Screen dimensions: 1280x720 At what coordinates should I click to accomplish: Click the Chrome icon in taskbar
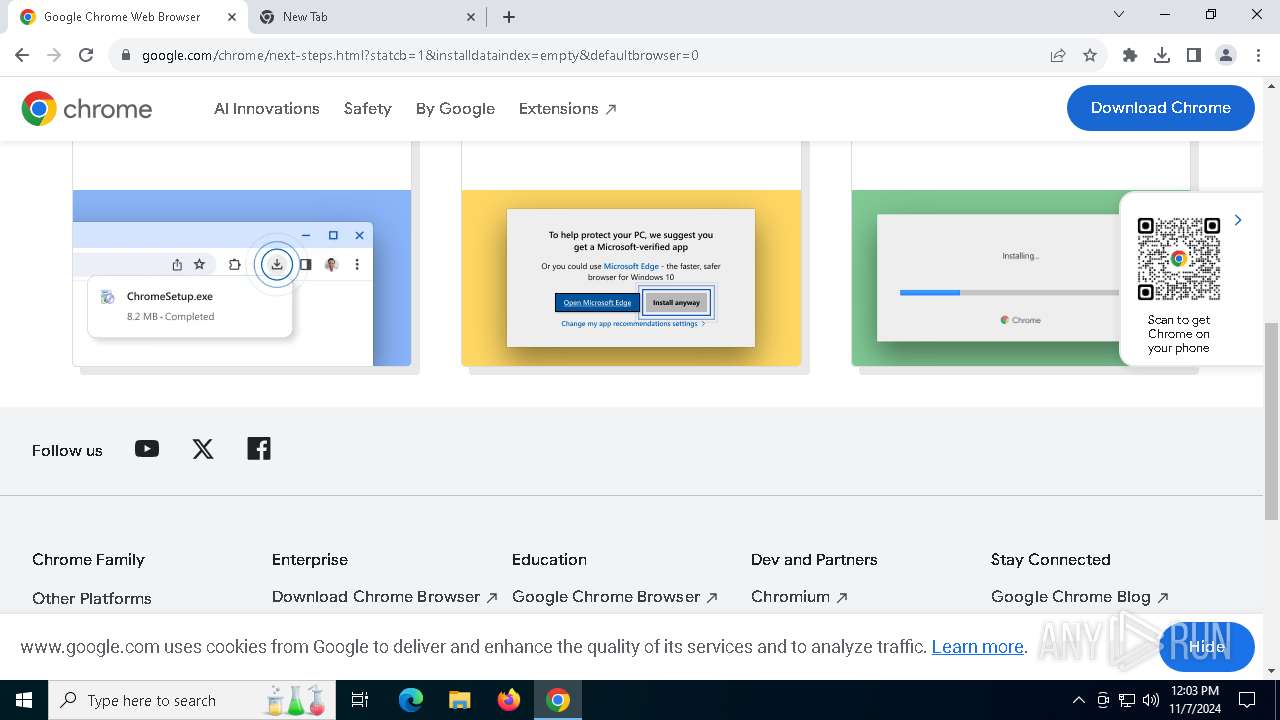tap(558, 700)
